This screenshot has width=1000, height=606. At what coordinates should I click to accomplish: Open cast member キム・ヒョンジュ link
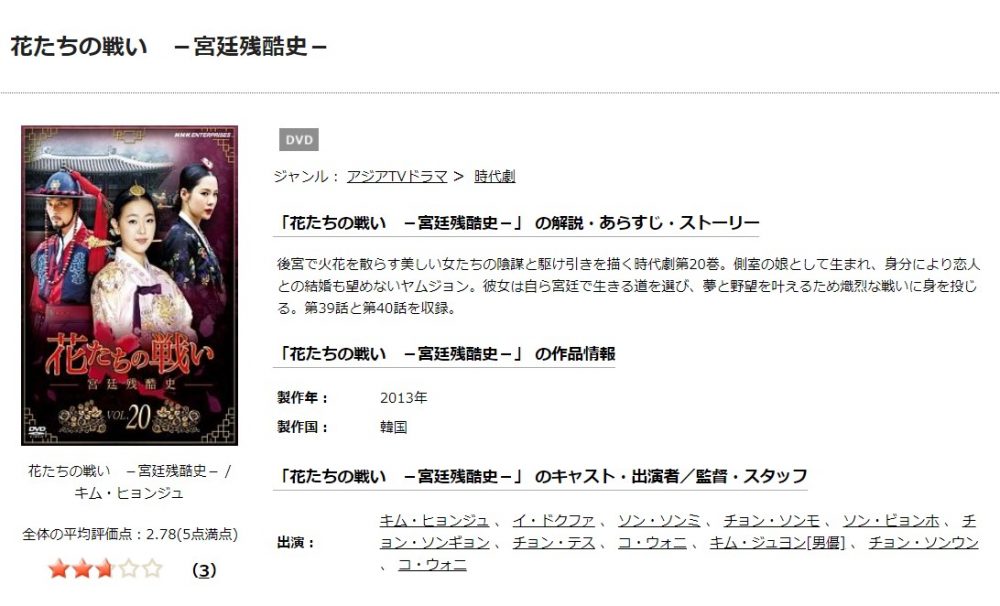click(x=434, y=521)
